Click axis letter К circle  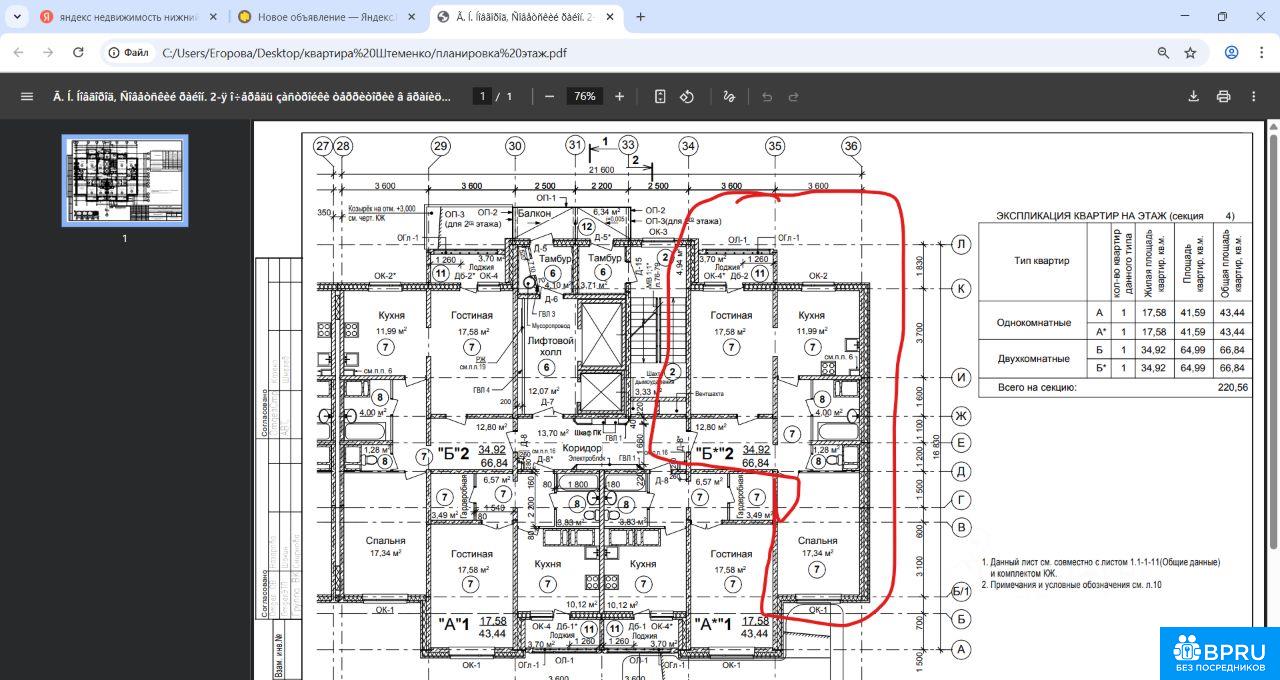coord(961,288)
